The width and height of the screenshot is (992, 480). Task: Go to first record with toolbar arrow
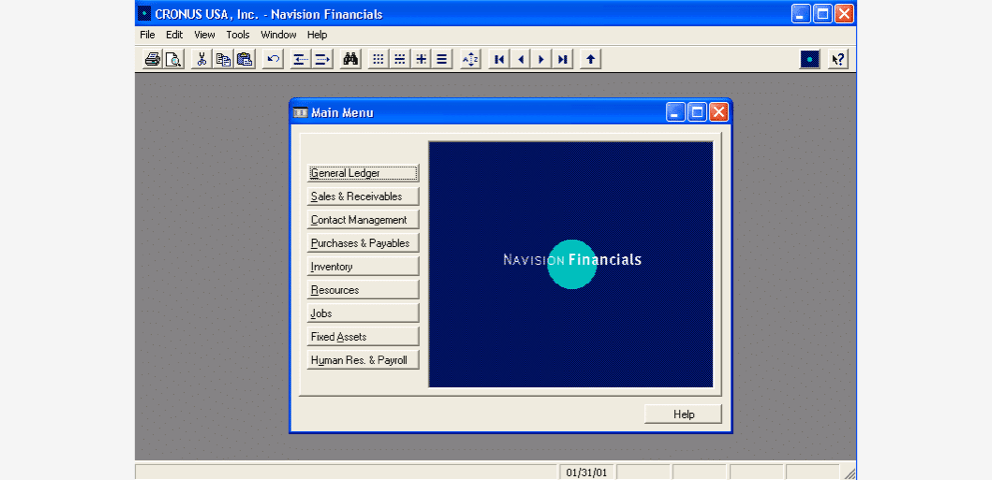(499, 59)
